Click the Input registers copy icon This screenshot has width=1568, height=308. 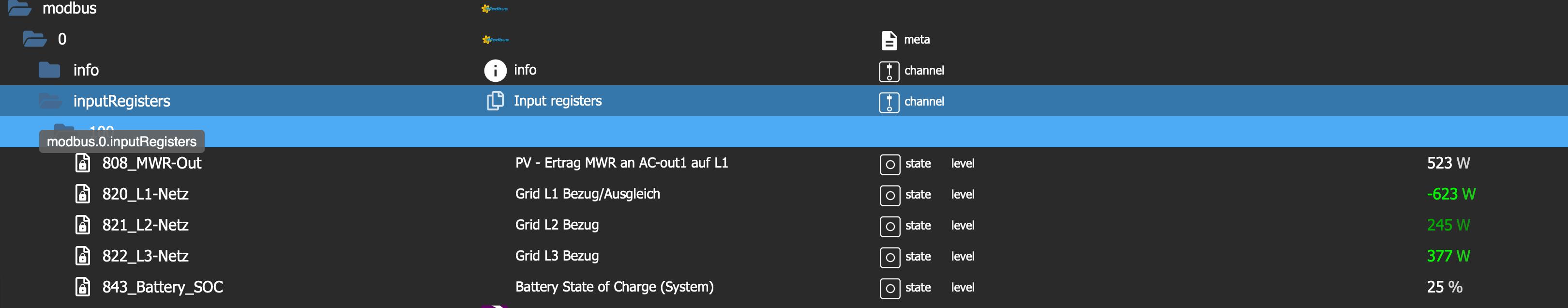coord(495,101)
